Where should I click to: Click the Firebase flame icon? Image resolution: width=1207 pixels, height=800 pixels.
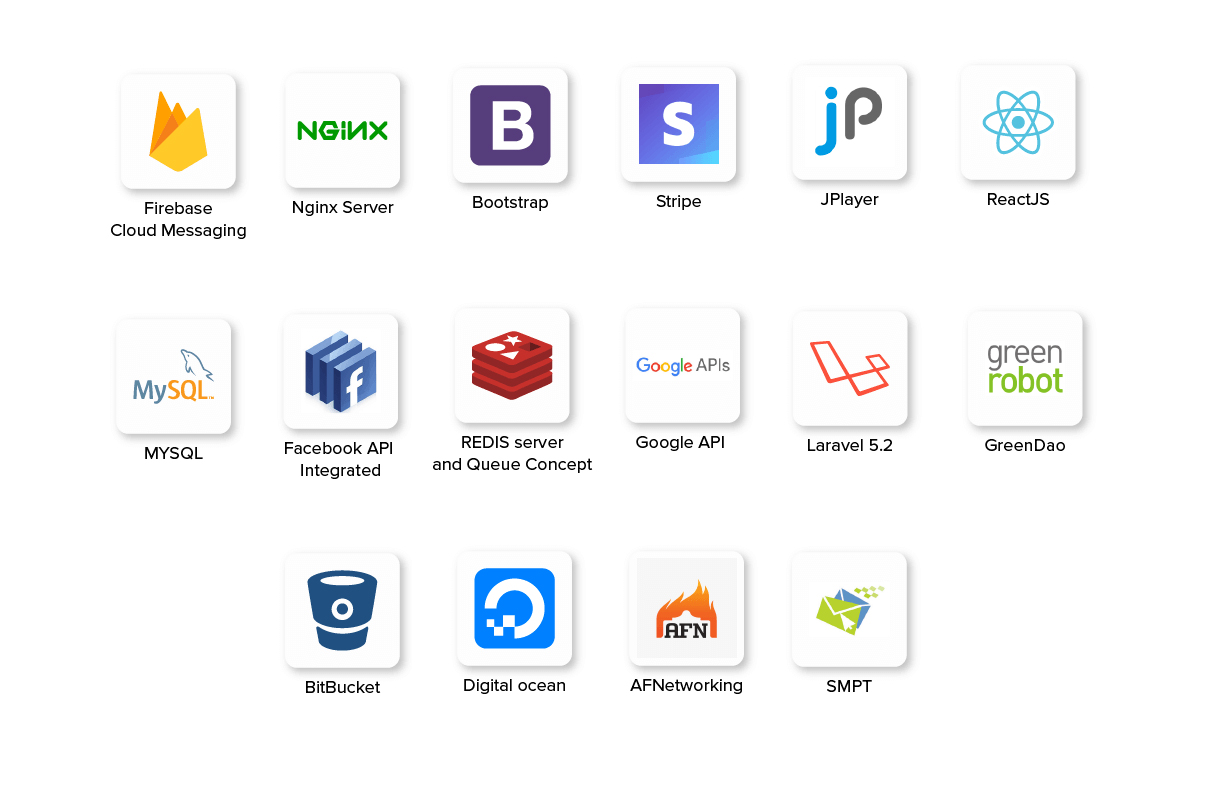(178, 131)
